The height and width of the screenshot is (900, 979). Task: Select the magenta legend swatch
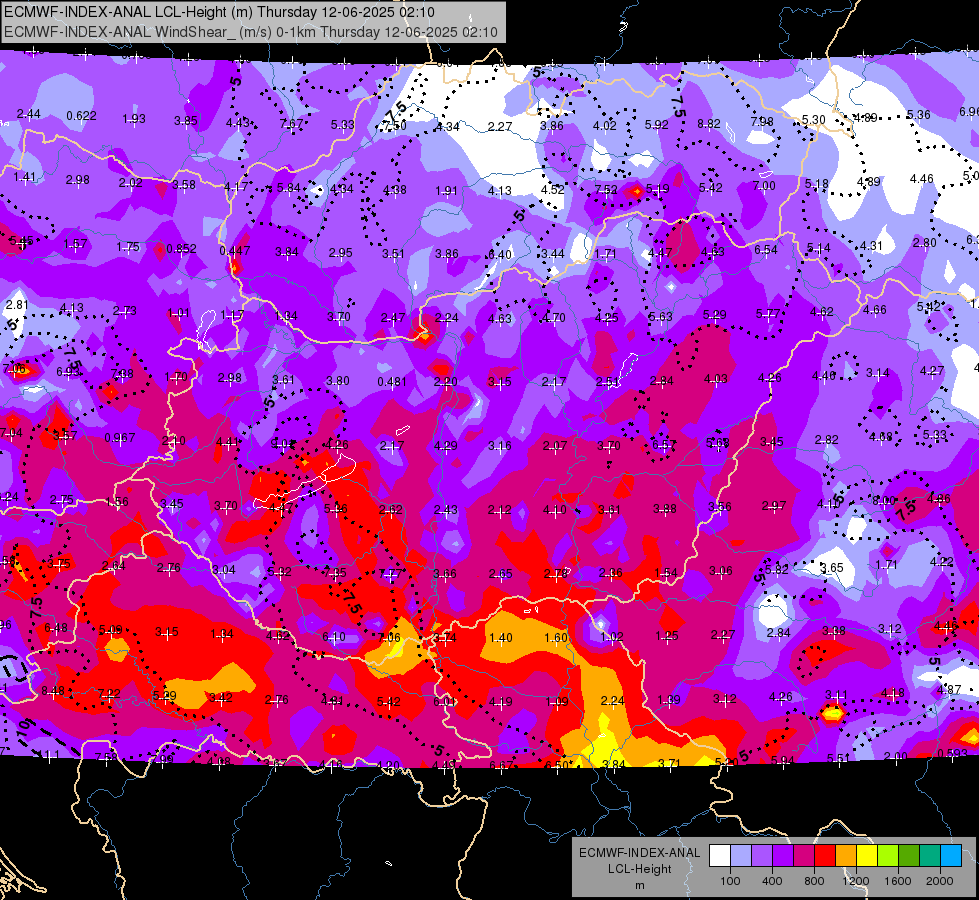tap(804, 855)
